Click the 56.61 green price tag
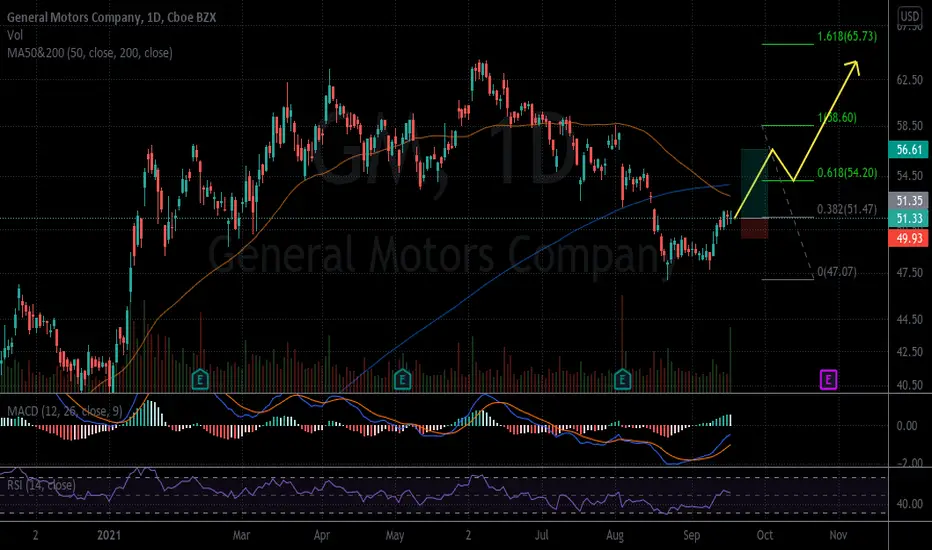 [908, 149]
